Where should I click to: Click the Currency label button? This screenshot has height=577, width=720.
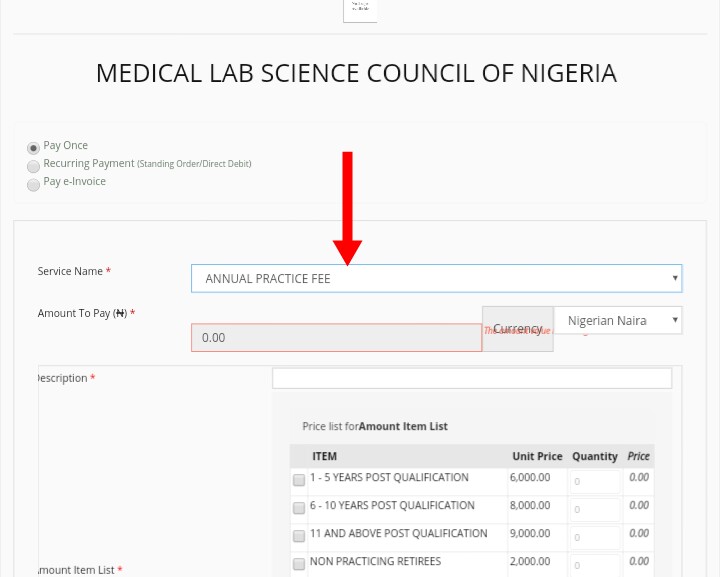coord(517,329)
